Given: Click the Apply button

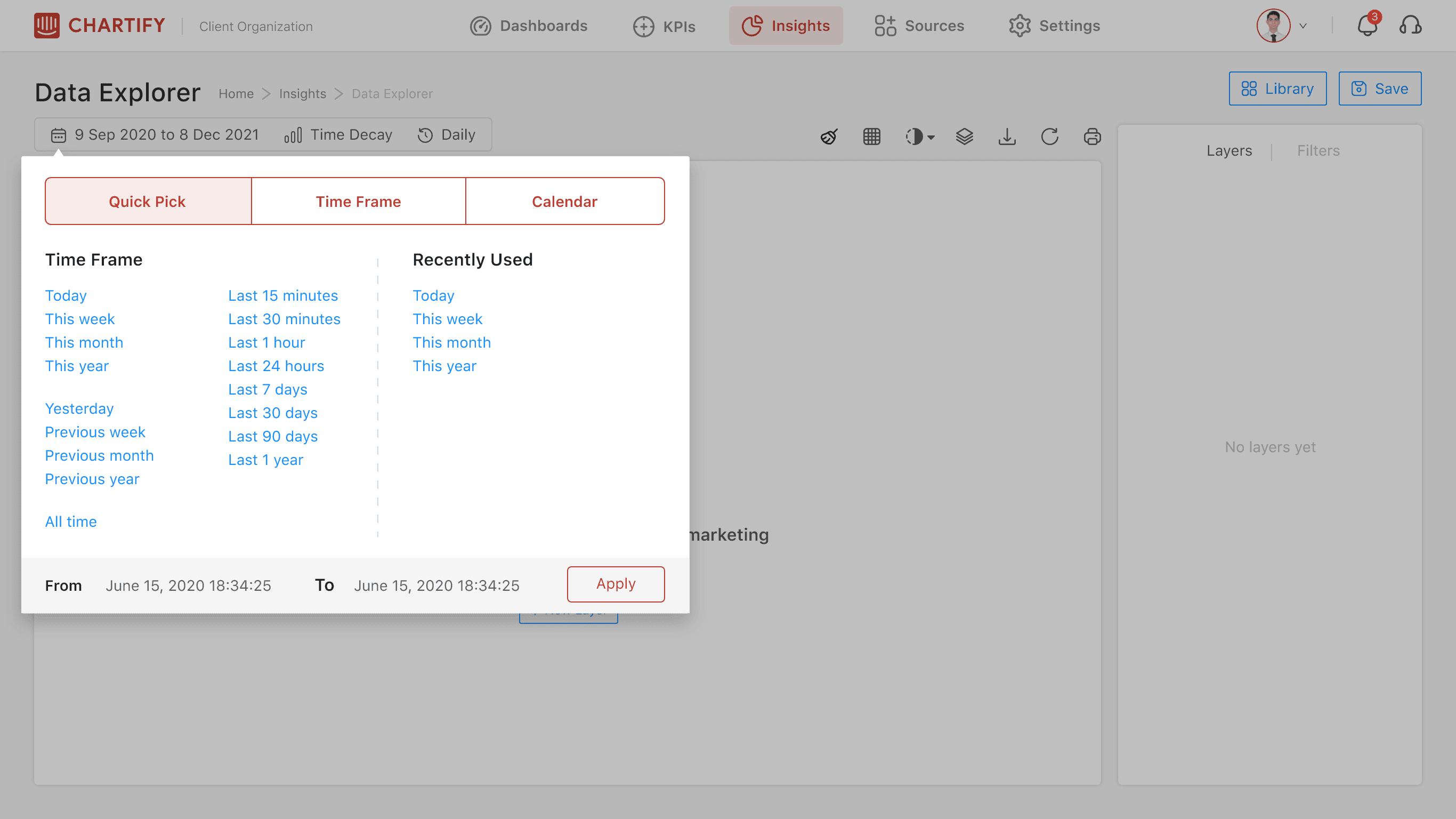Looking at the screenshot, I should point(616,584).
